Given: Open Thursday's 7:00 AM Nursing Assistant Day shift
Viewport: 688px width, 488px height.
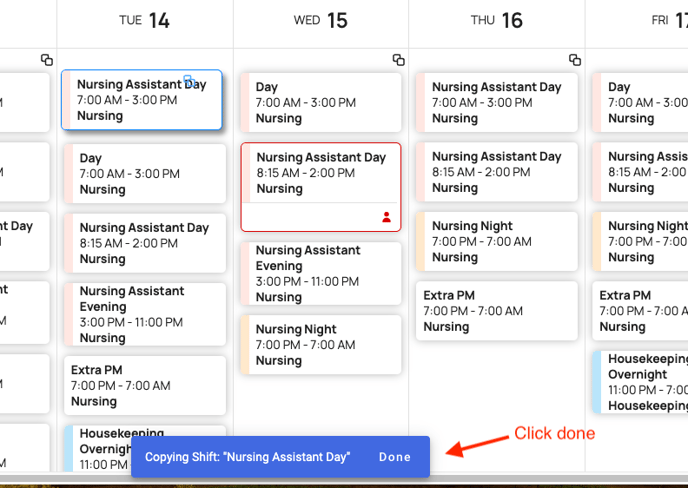Looking at the screenshot, I should 497,102.
